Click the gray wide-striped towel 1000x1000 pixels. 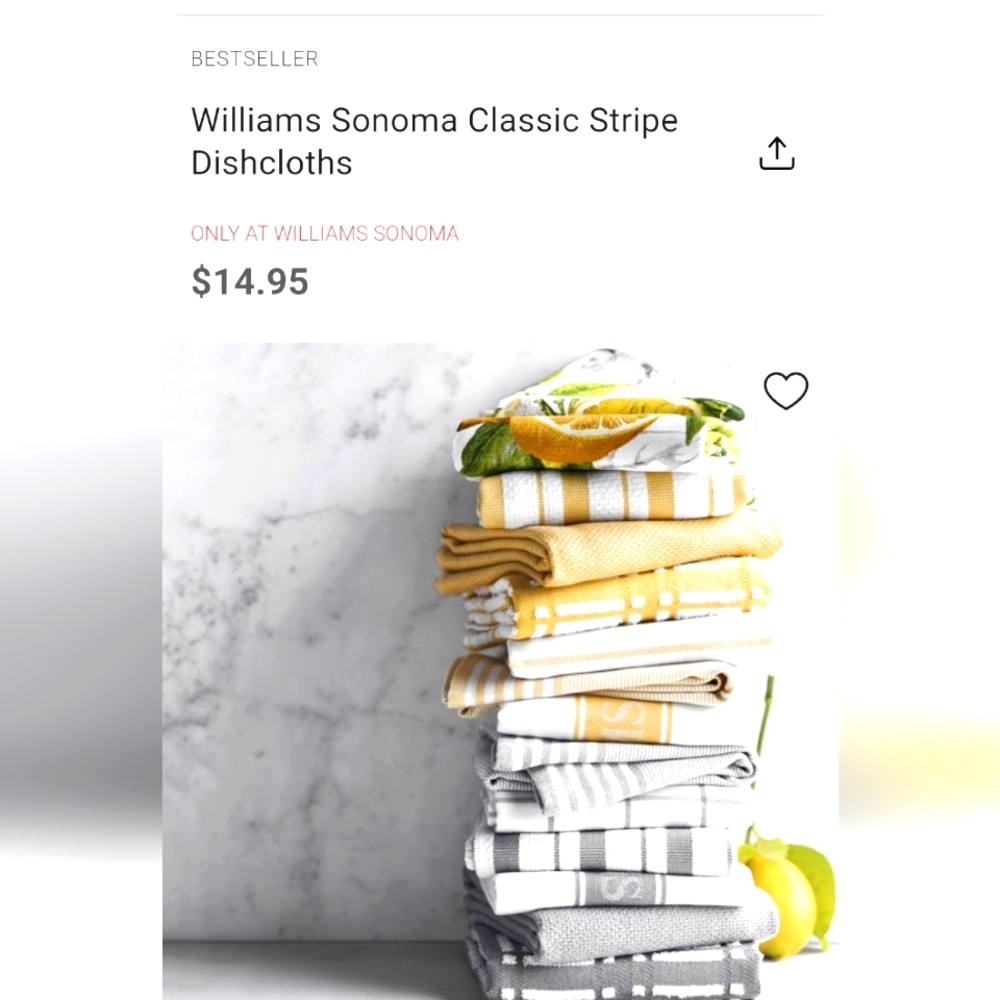599,851
